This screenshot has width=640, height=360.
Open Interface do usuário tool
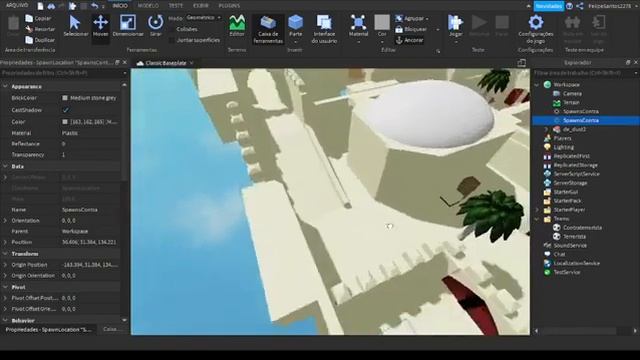[x=324, y=29]
